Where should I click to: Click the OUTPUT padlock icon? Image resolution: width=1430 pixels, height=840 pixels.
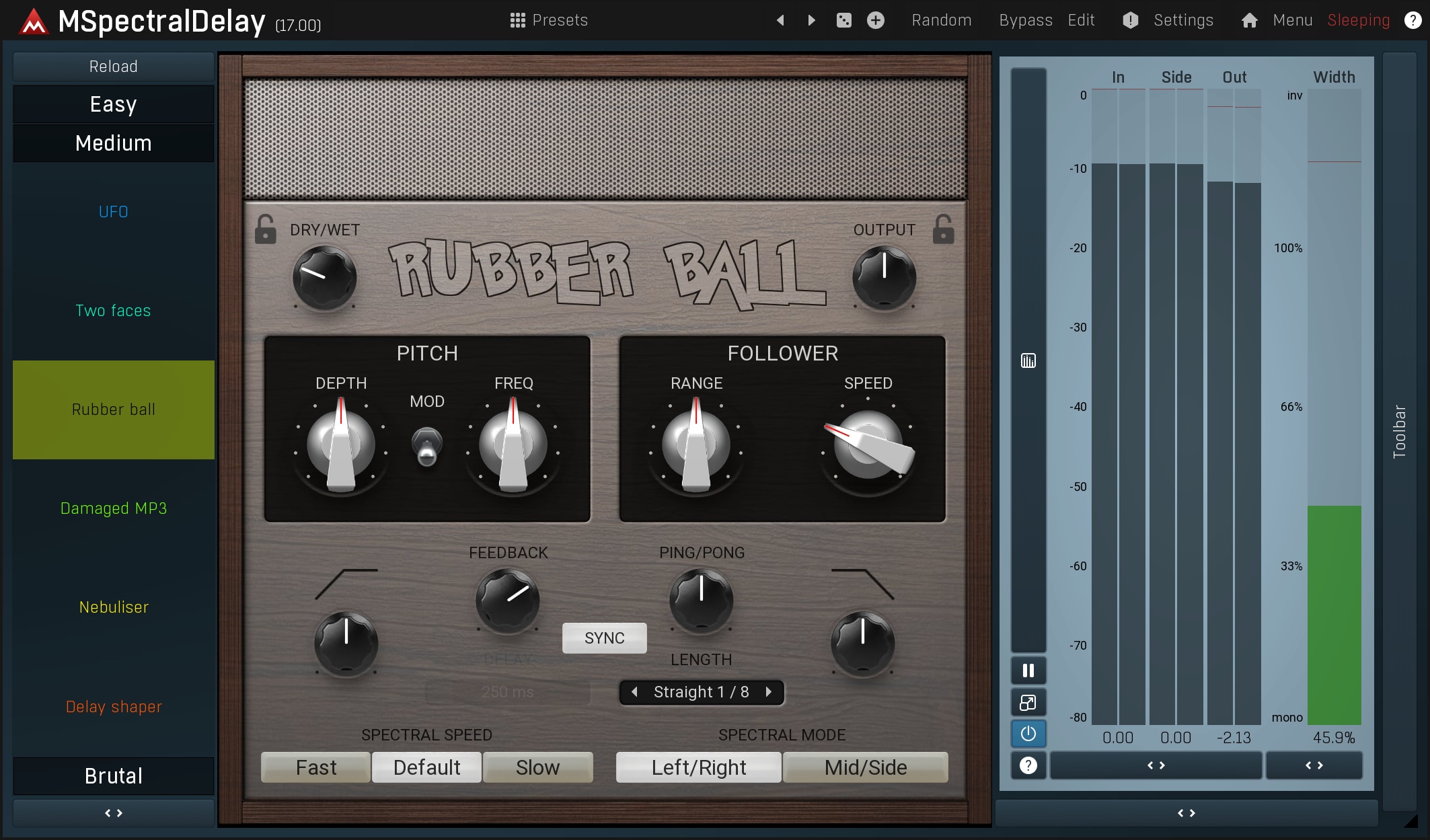click(943, 229)
